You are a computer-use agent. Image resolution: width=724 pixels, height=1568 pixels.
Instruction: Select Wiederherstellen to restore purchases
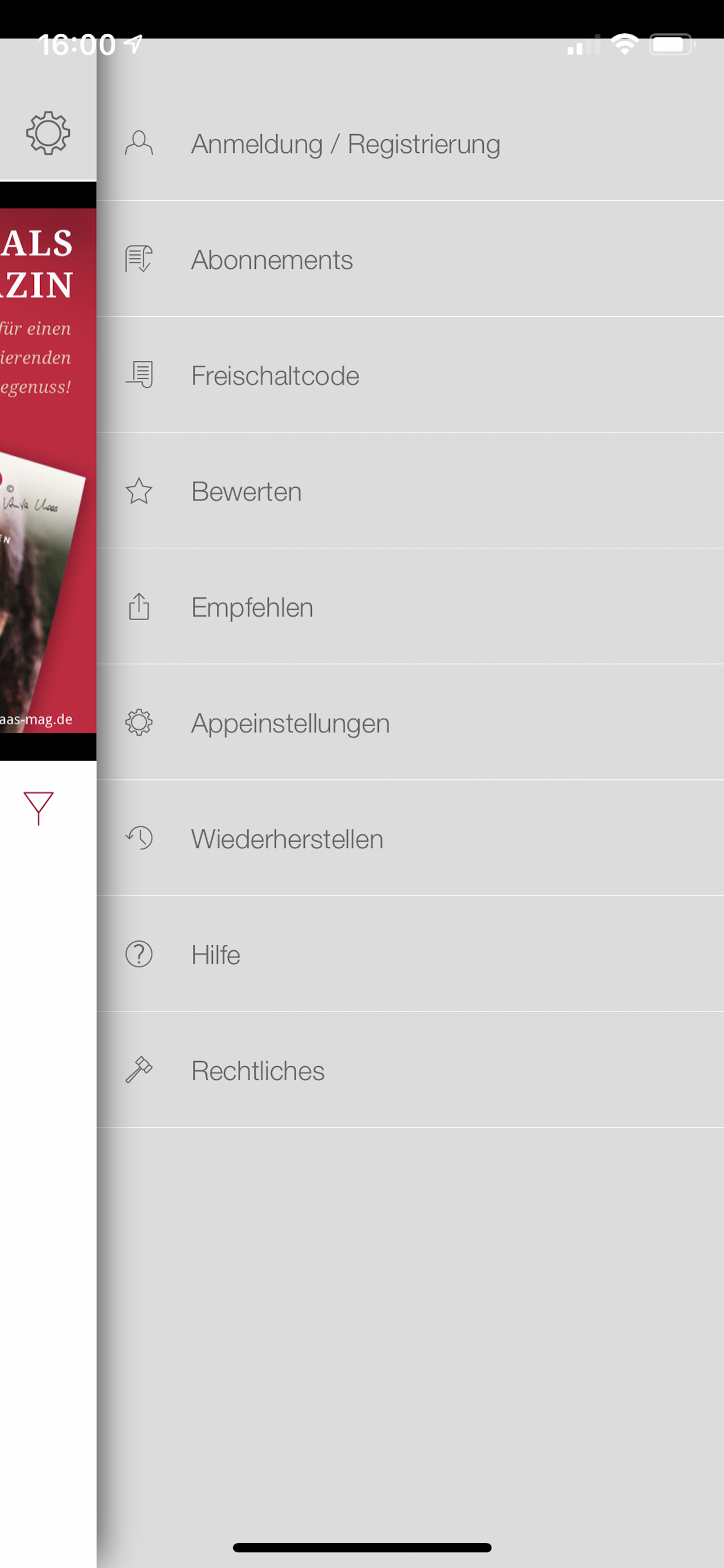pos(410,838)
